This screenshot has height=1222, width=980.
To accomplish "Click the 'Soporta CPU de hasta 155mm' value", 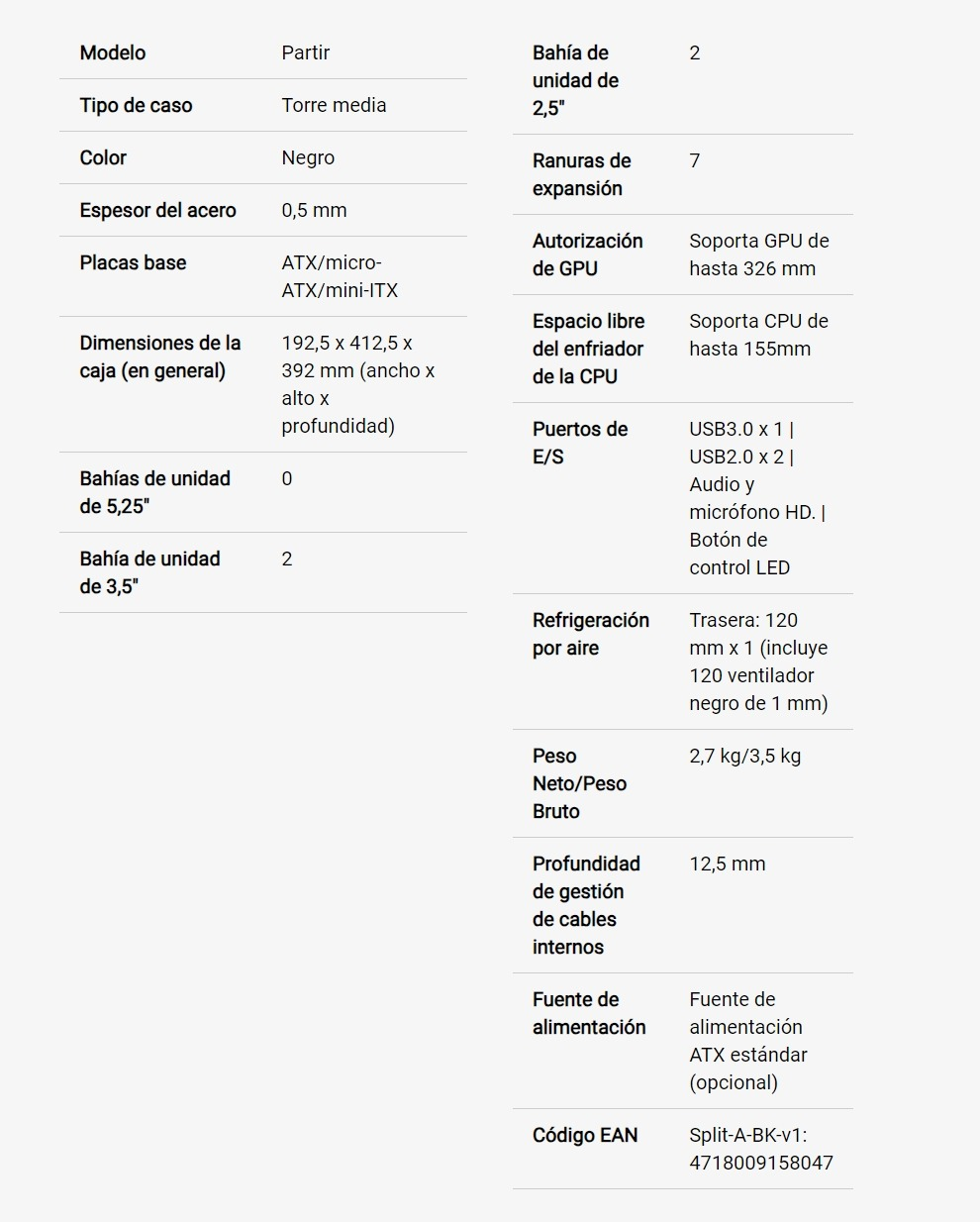I will point(759,335).
